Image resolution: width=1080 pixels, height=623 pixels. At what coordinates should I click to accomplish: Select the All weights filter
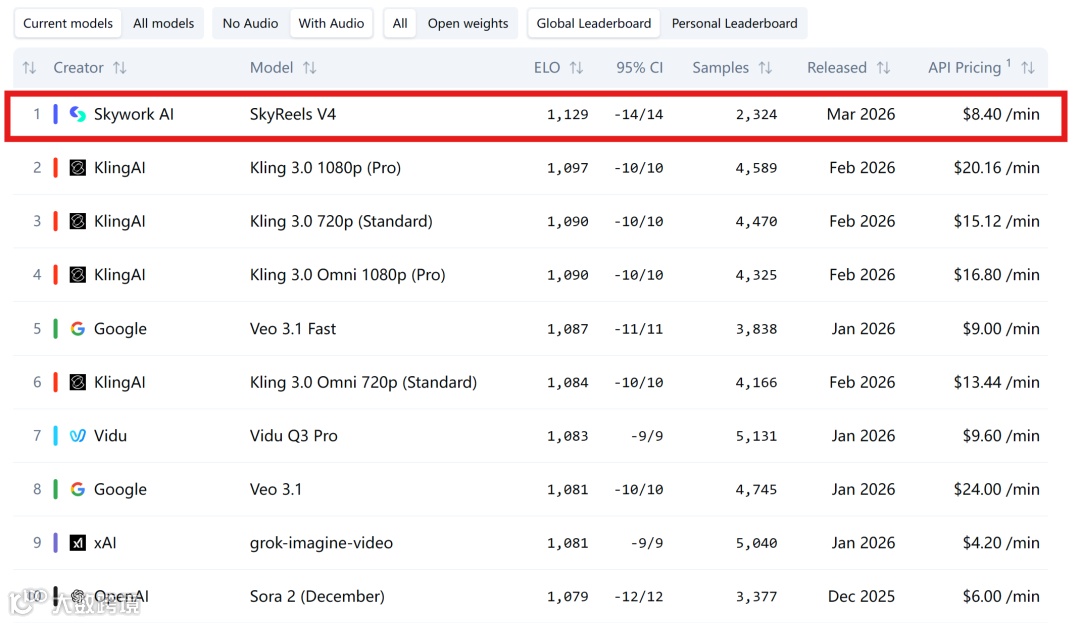click(x=399, y=23)
